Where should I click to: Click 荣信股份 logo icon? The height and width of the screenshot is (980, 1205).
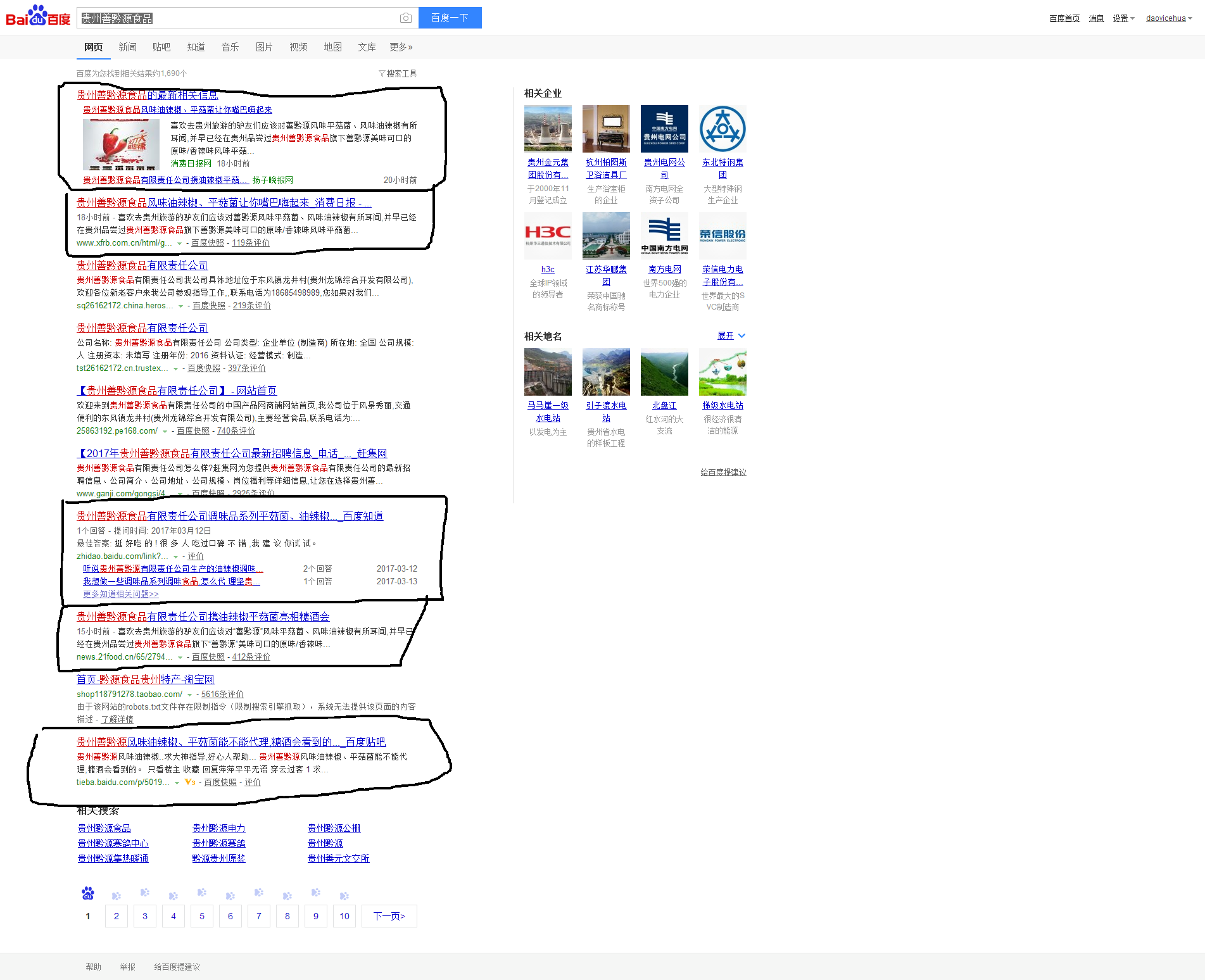pos(722,236)
